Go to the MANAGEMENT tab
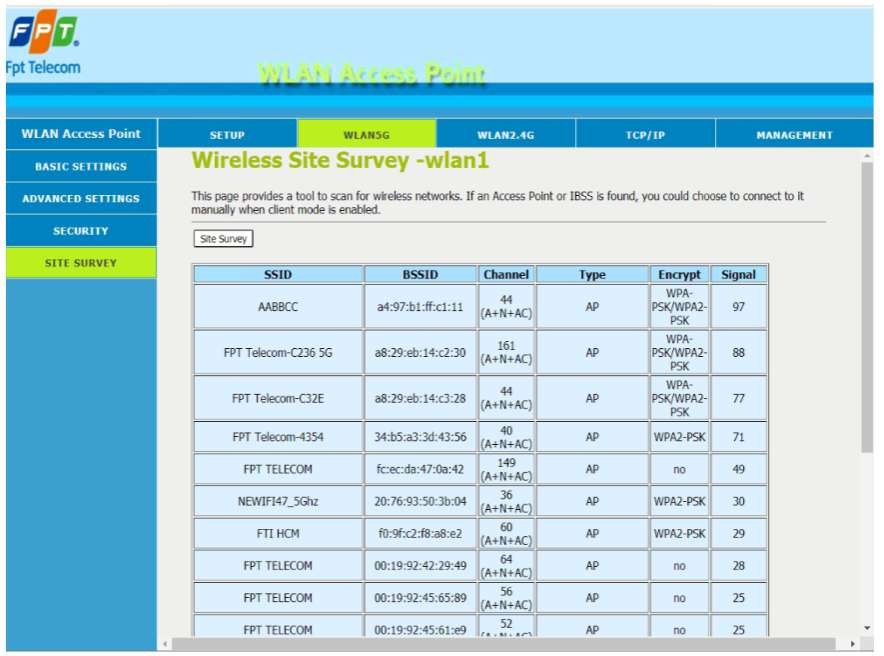Viewport: 884px width, 656px height. click(x=794, y=134)
